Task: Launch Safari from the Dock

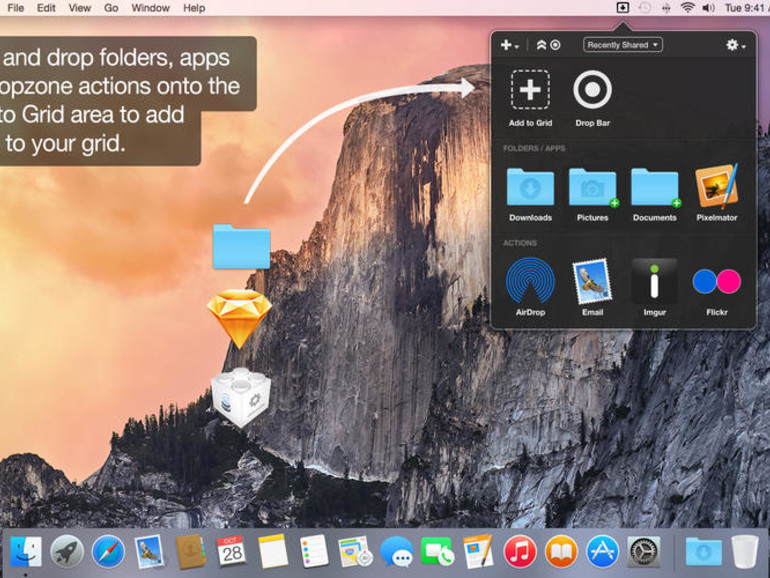Action: (108, 551)
